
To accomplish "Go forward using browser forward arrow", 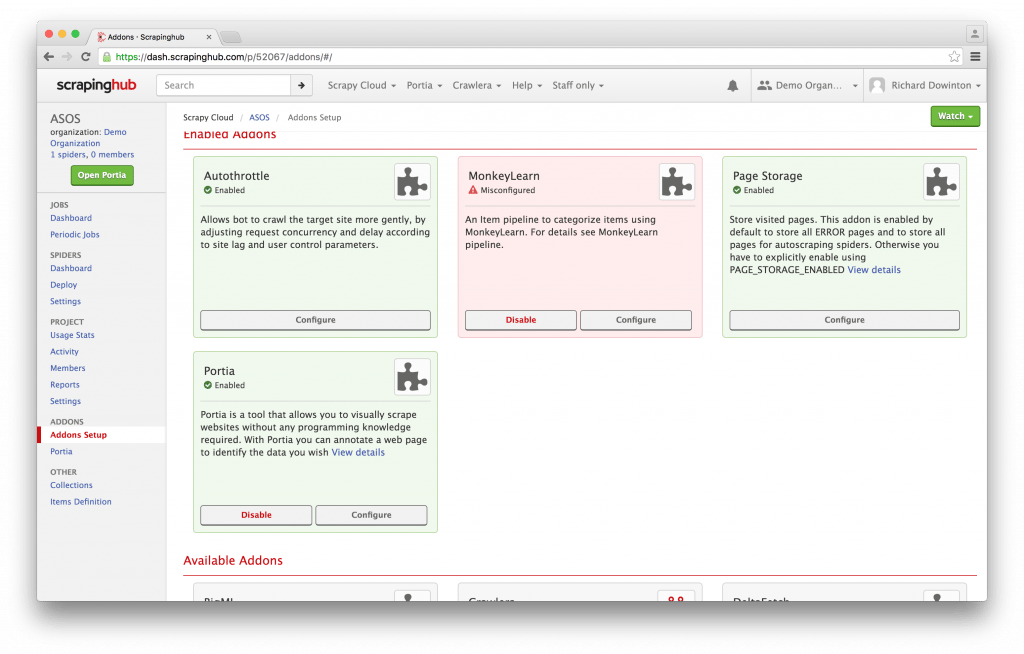I will (67, 57).
